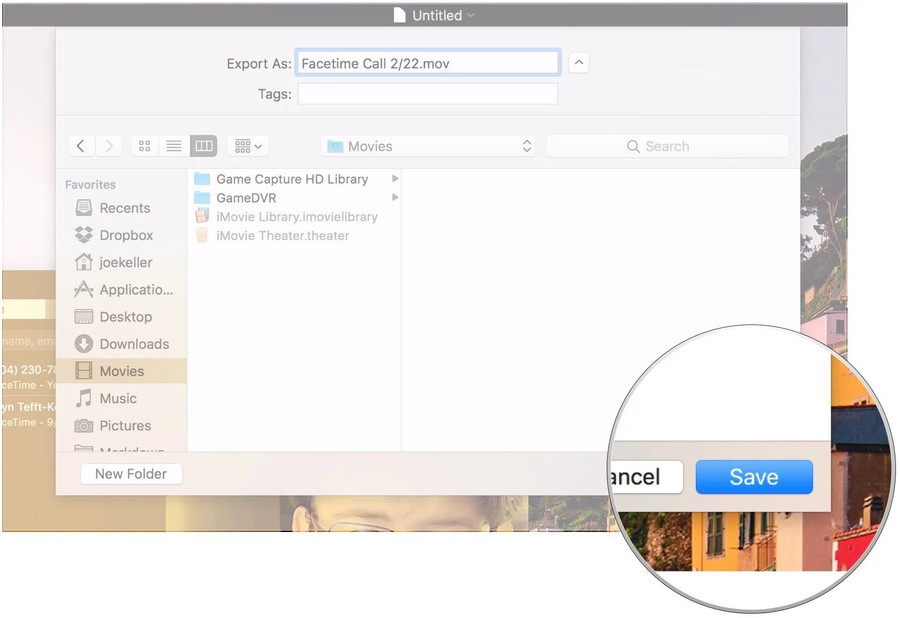
Task: Click the back navigation arrow
Action: point(81,145)
